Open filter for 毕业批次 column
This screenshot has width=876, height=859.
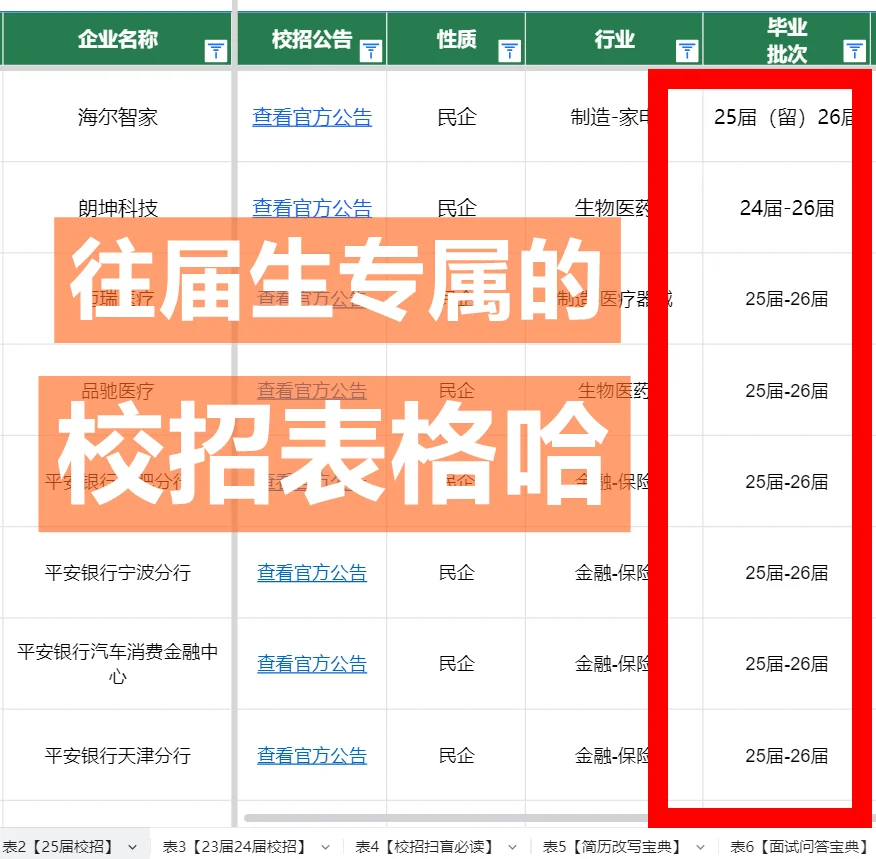(x=854, y=51)
